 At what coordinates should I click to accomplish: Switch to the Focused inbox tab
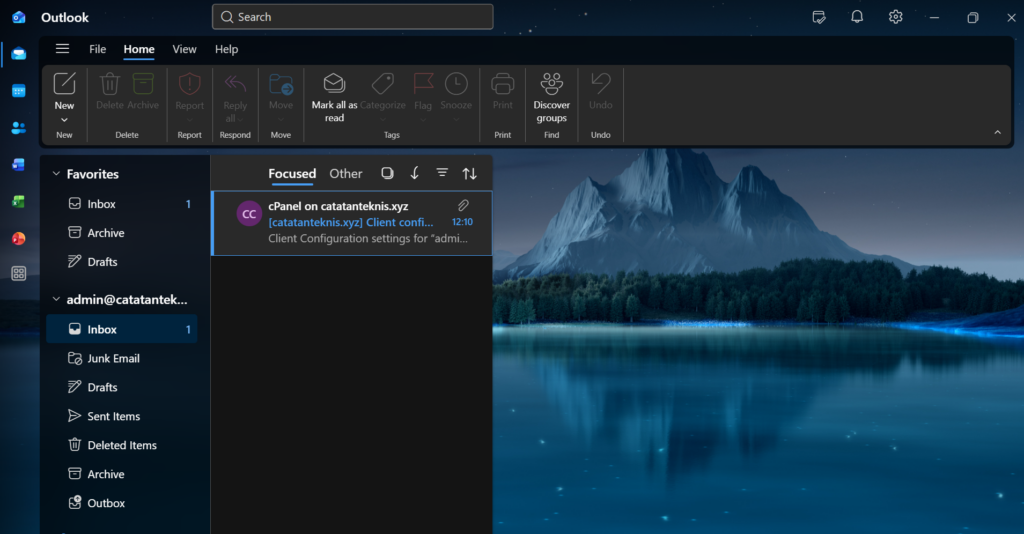(292, 174)
